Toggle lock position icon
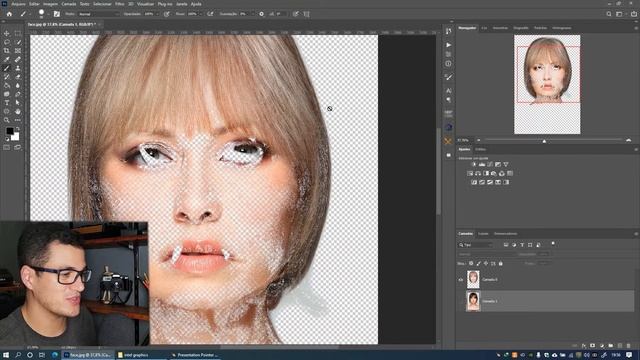 [486, 264]
